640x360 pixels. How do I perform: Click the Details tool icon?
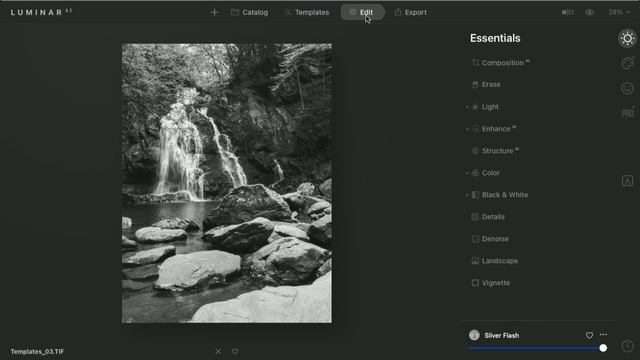pyautogui.click(x=475, y=217)
